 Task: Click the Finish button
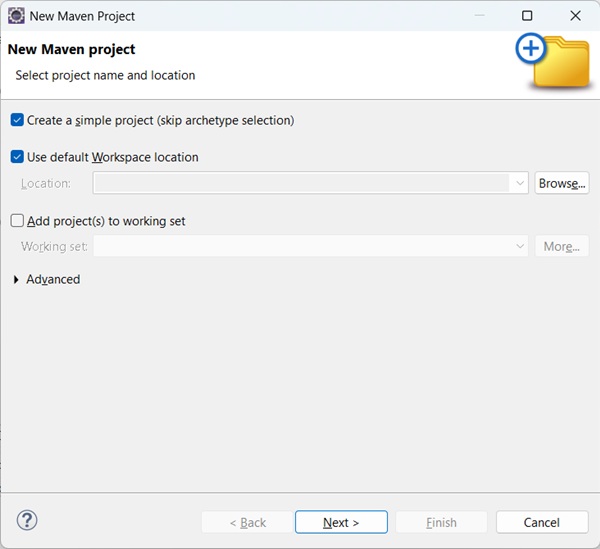[x=441, y=522]
